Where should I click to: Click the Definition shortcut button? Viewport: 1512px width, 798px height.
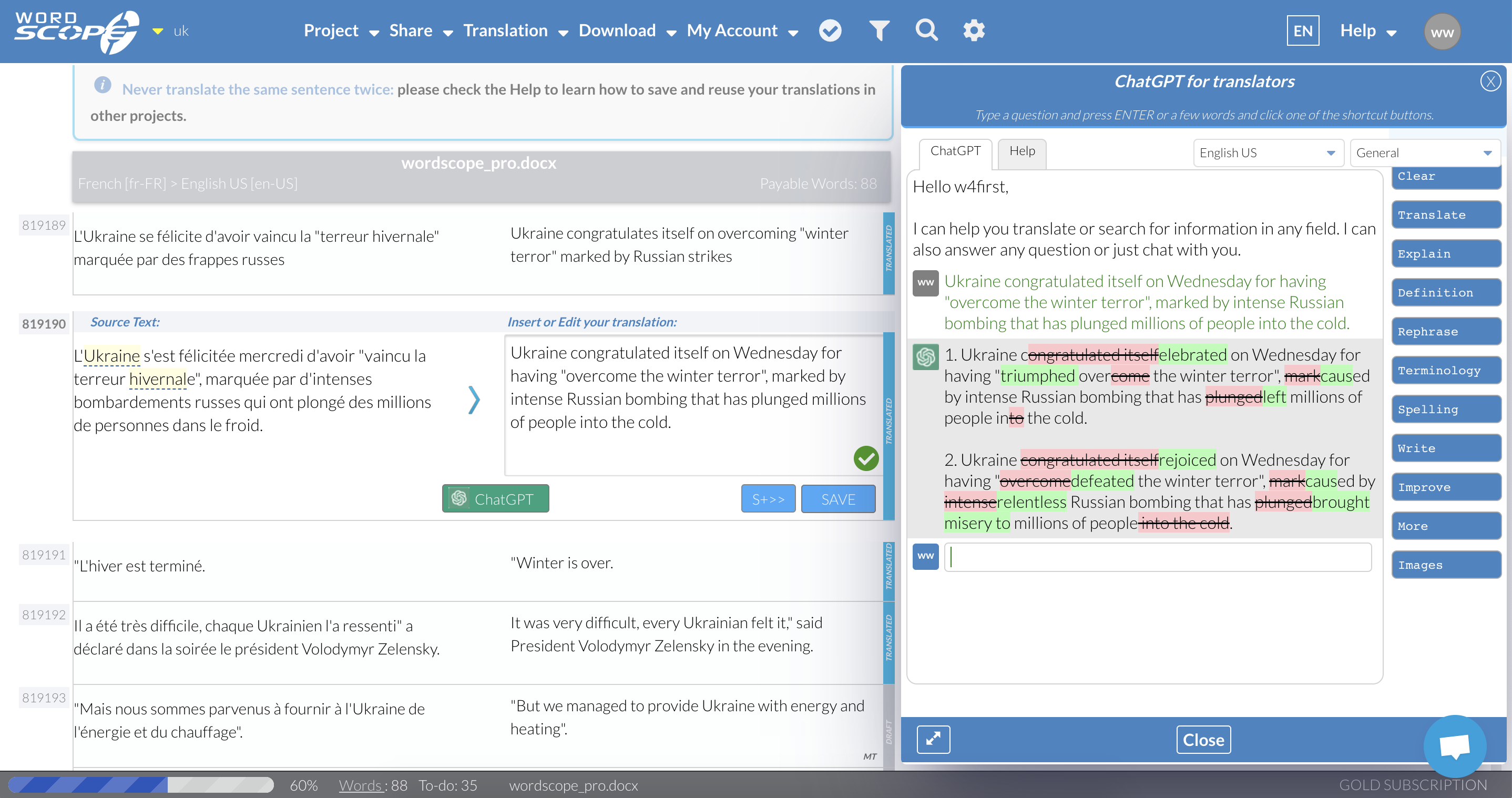[x=1446, y=293]
